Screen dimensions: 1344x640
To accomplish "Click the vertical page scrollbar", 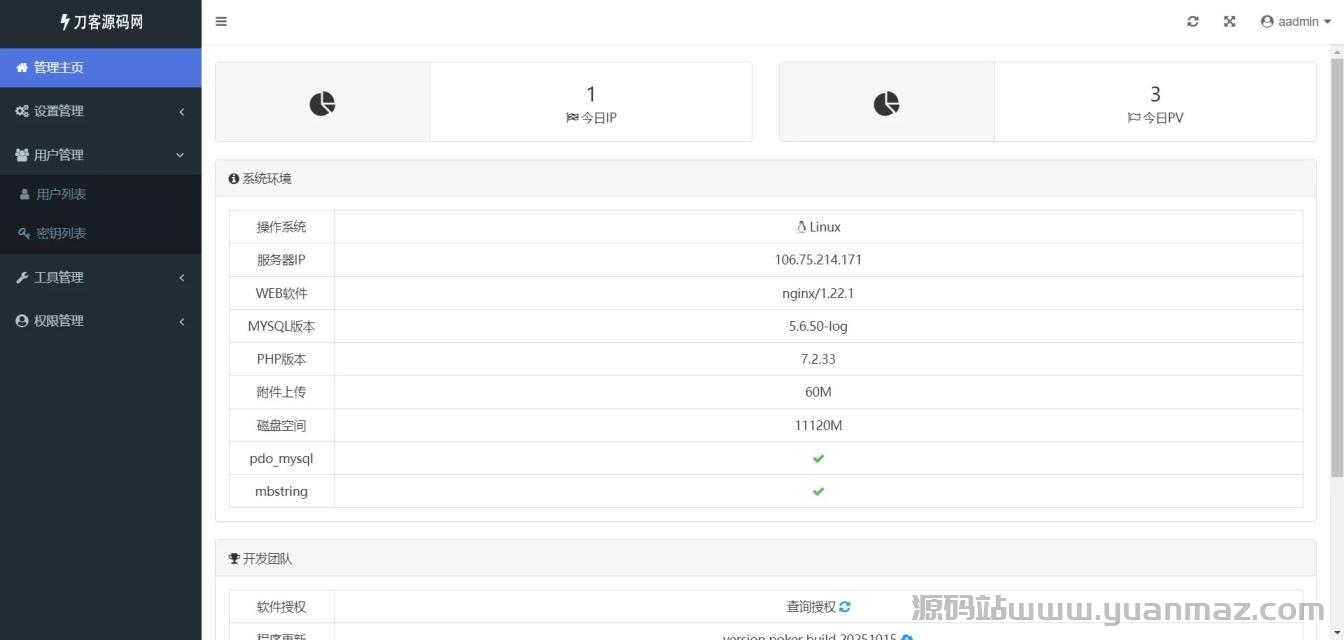I will (1337, 268).
